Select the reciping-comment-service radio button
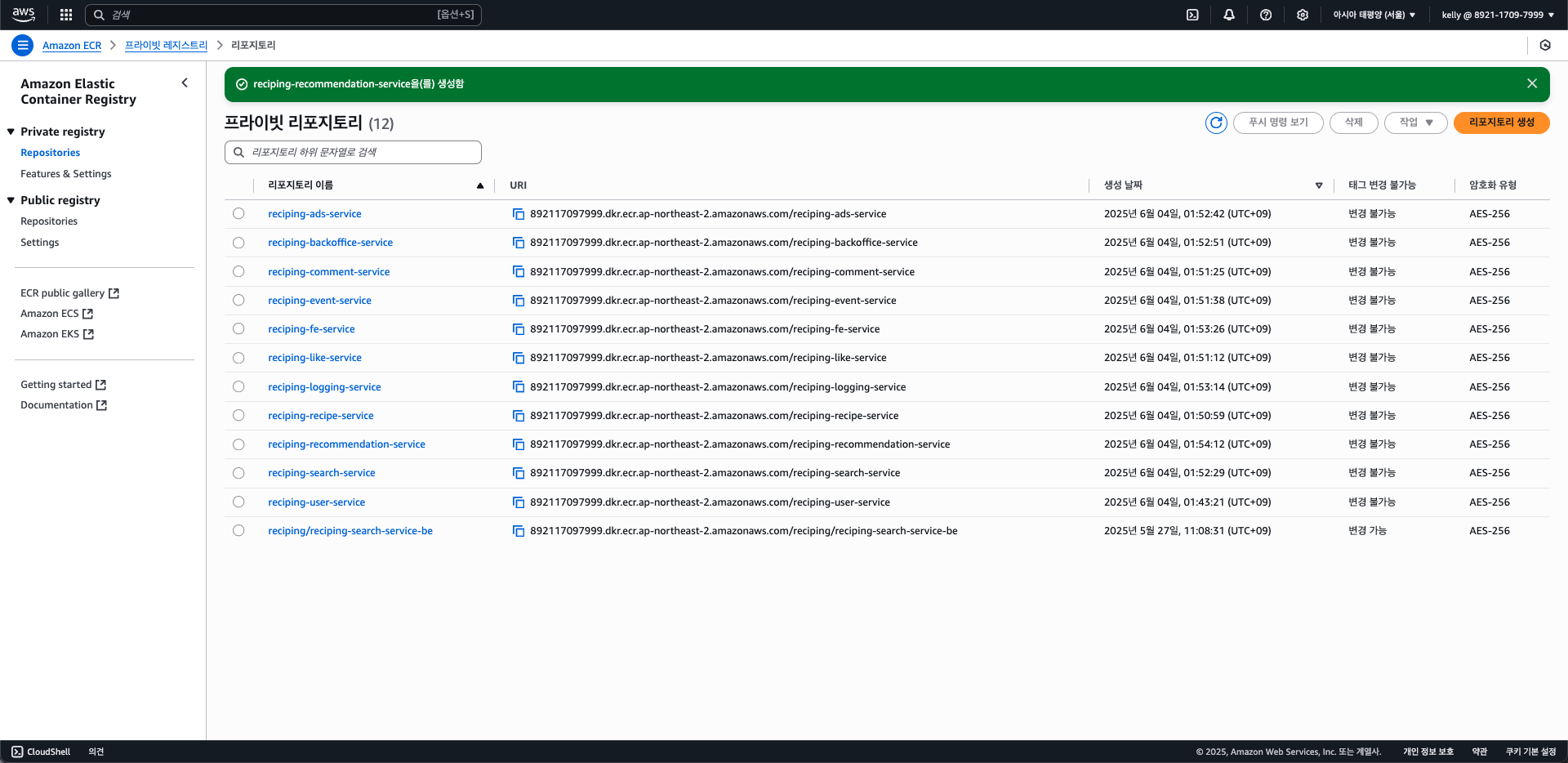This screenshot has width=1568, height=763. coord(238,271)
